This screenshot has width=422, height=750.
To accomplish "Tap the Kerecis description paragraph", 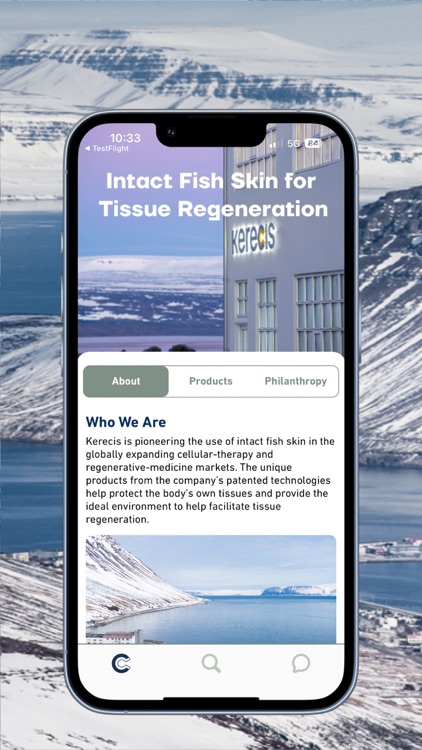I will [x=210, y=480].
